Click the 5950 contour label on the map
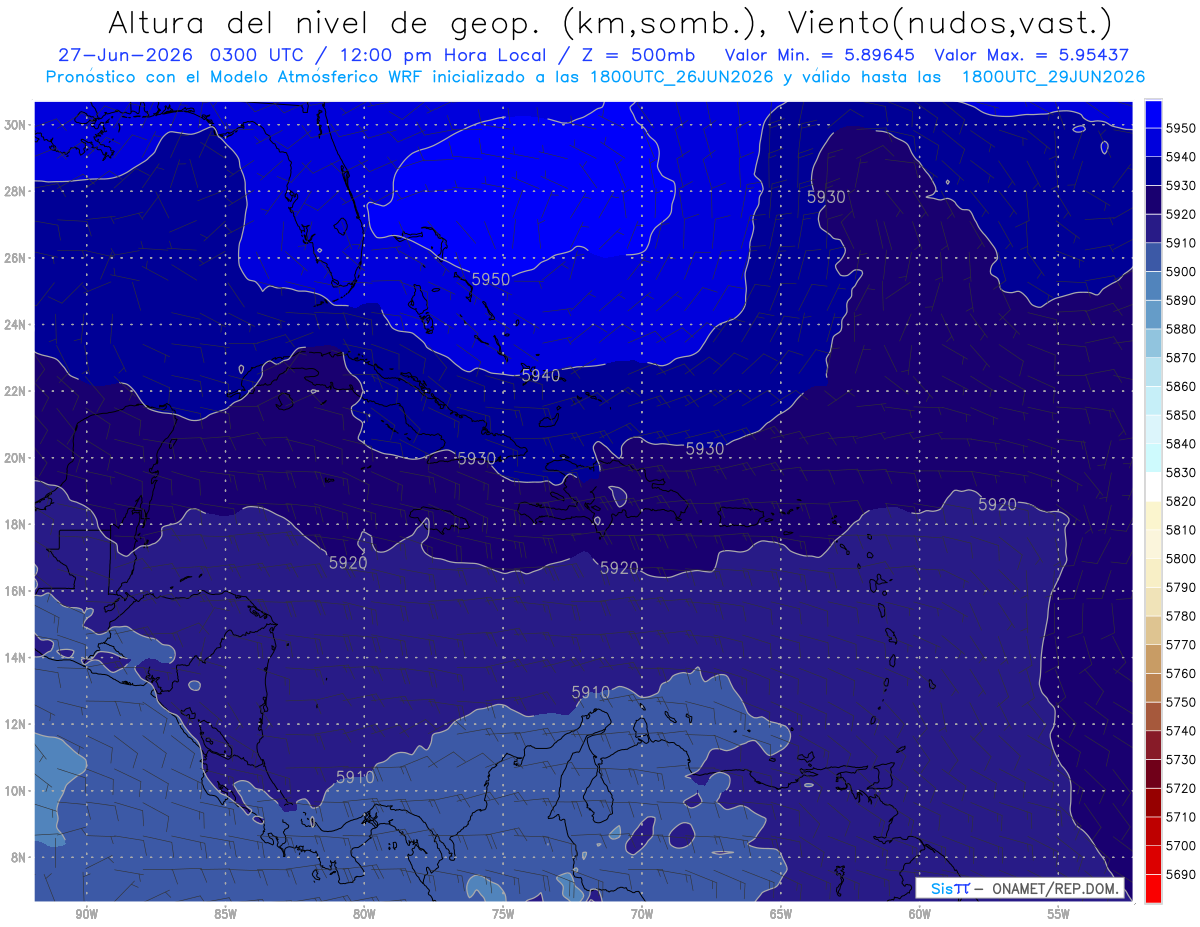Image resolution: width=1200 pixels, height=927 pixels. coord(490,279)
